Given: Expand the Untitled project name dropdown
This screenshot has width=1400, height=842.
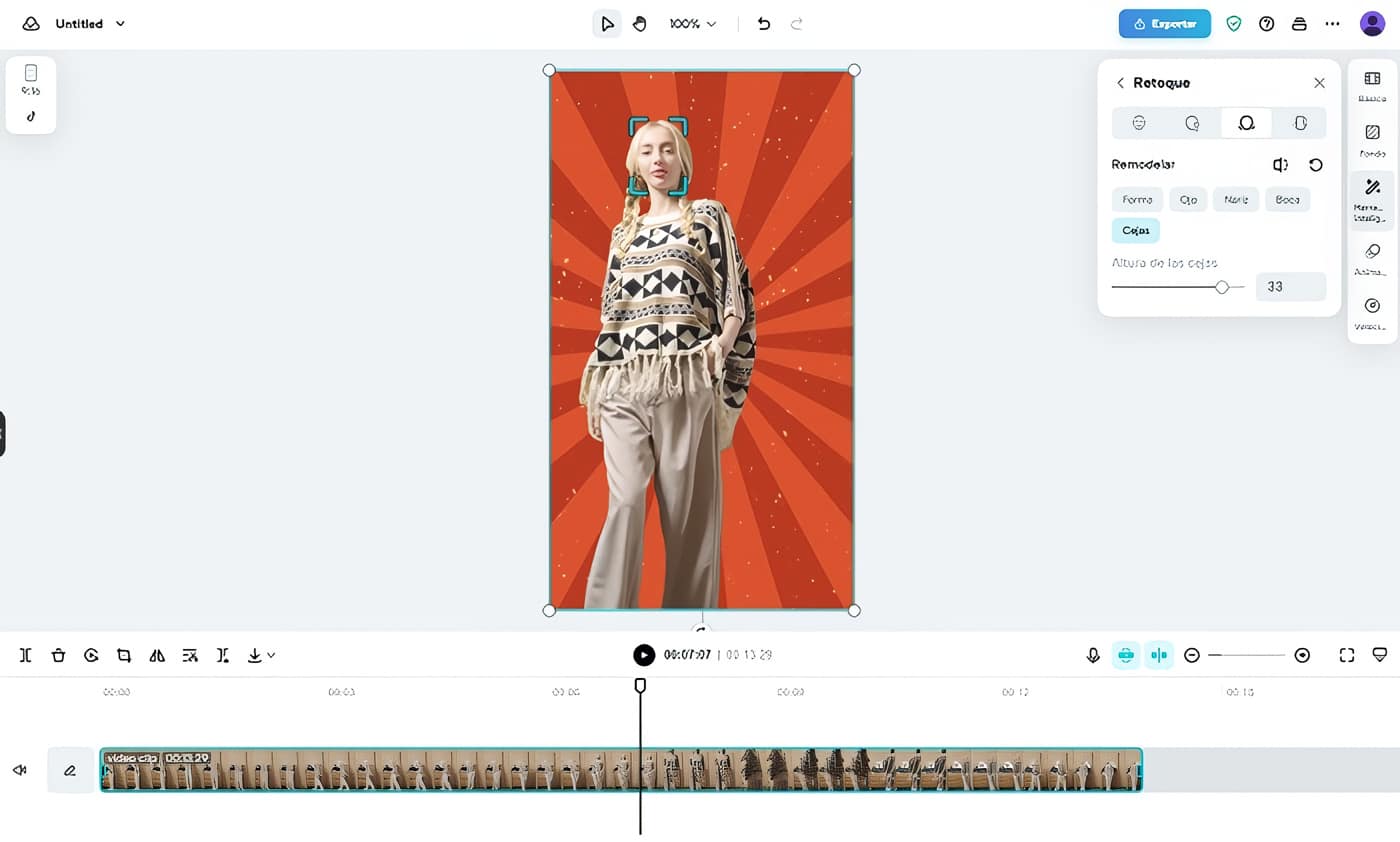Looking at the screenshot, I should tap(121, 23).
